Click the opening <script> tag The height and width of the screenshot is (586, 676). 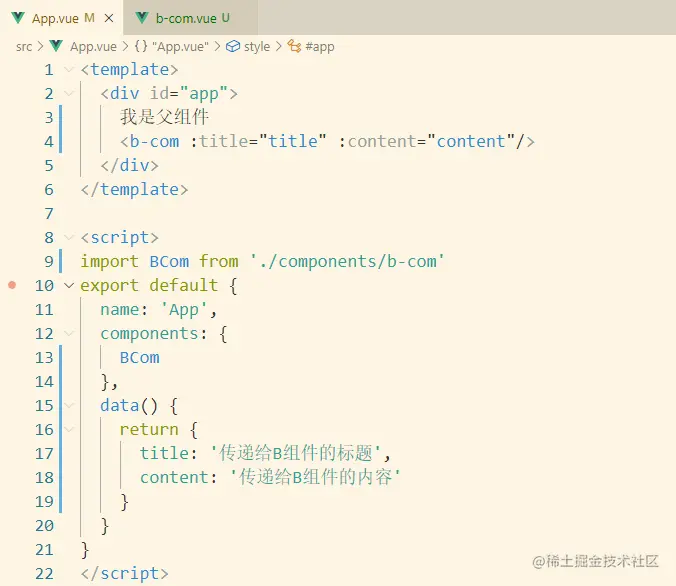119,238
